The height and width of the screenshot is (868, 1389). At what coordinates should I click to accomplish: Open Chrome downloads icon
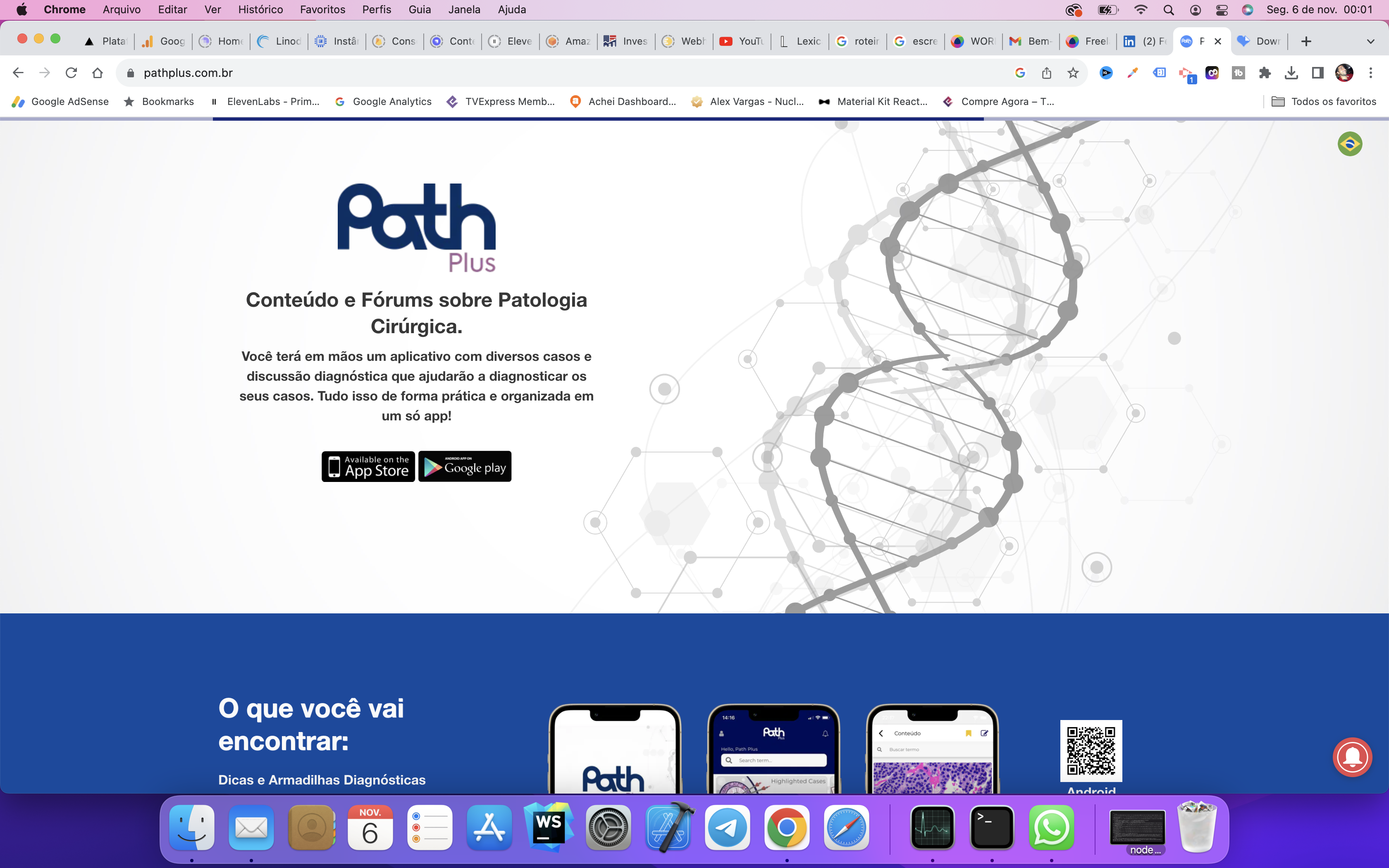(1291, 73)
